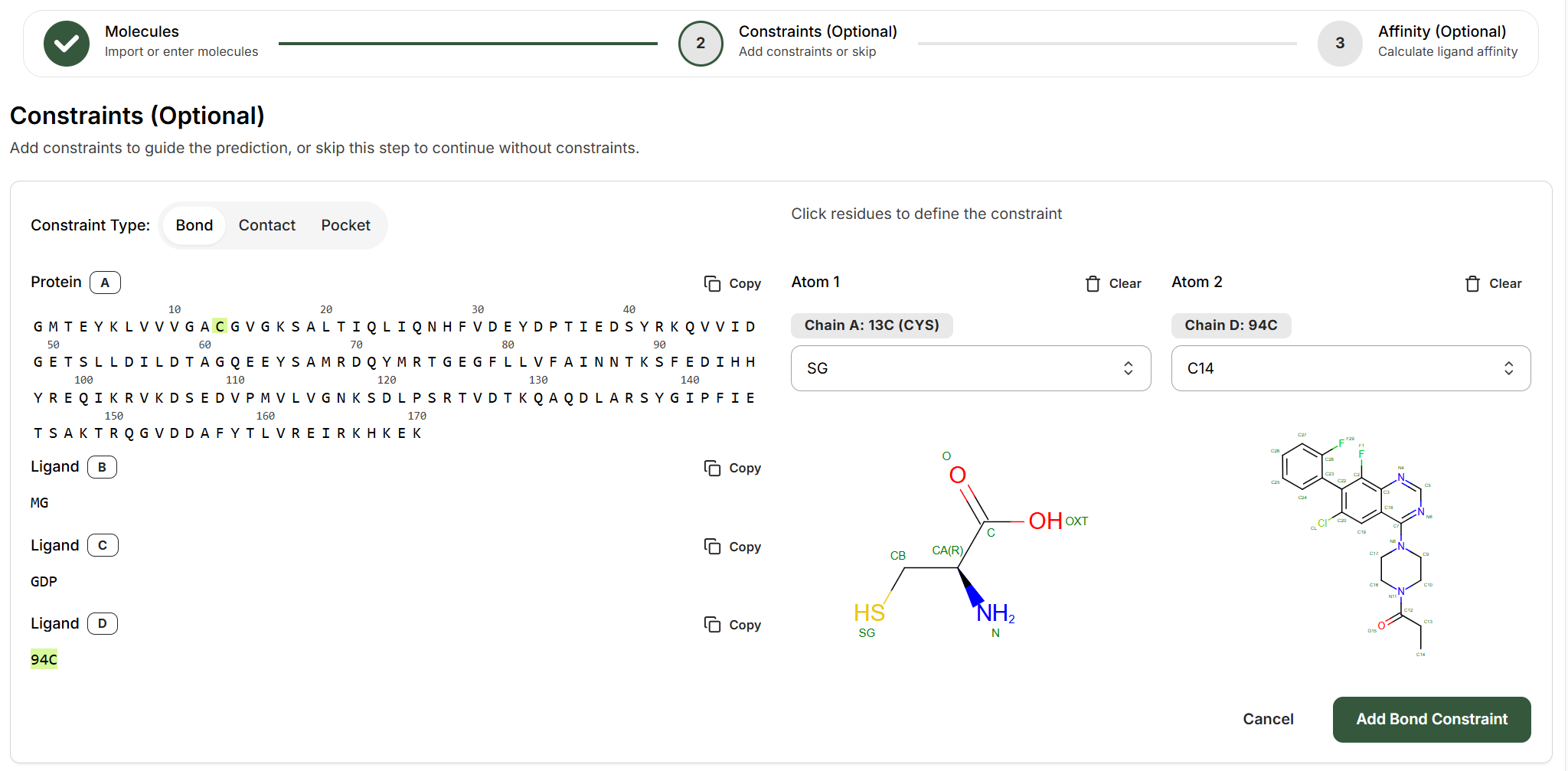Click the Copy icon for Ligand D

714,625
